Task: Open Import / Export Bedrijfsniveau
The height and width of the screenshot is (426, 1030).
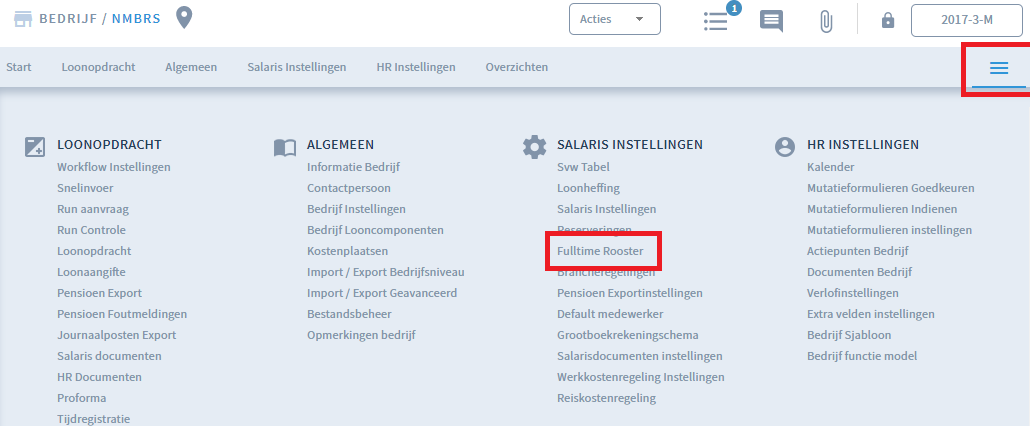Action: click(386, 272)
